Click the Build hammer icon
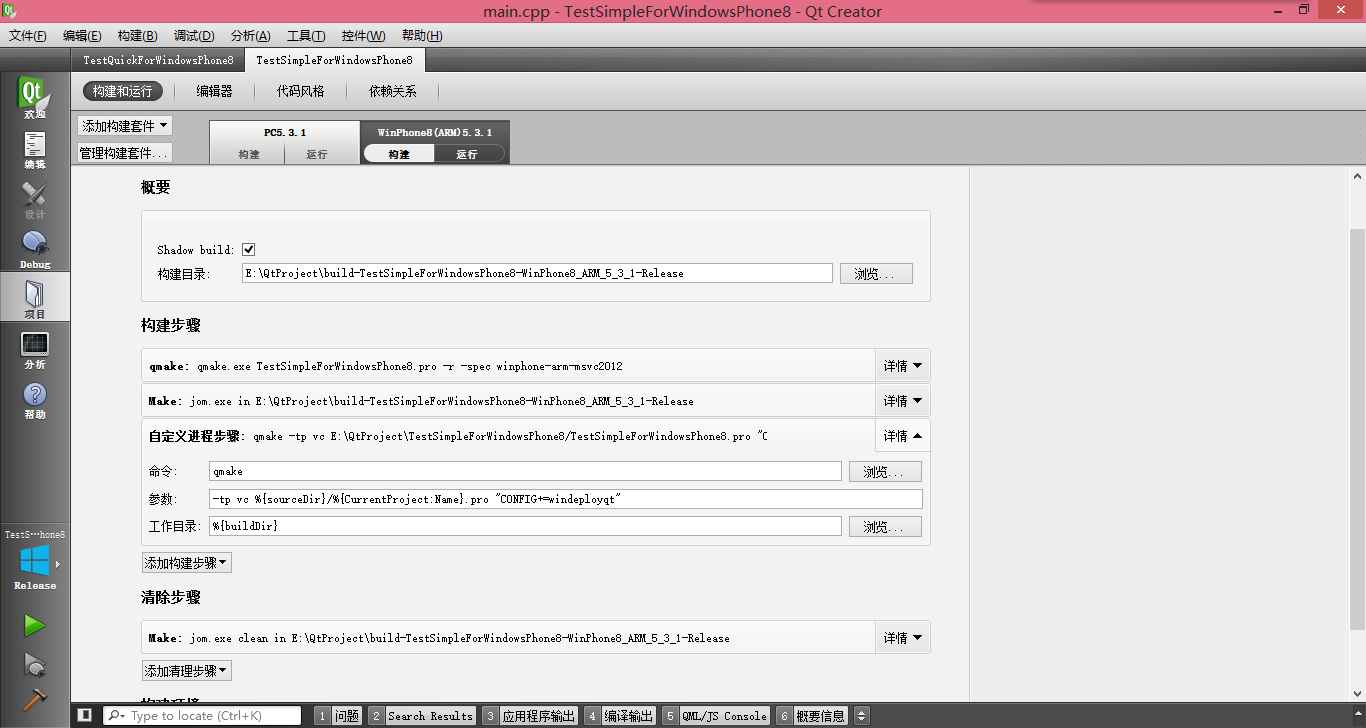 (x=35, y=699)
